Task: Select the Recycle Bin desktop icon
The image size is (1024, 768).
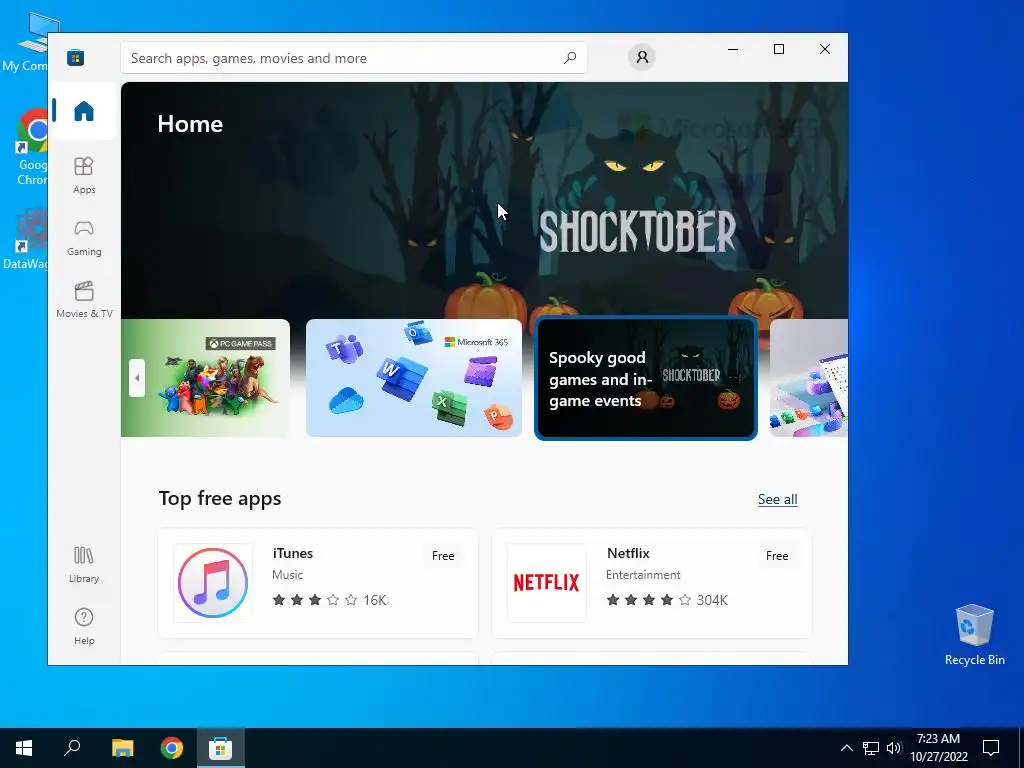Action: tap(974, 634)
